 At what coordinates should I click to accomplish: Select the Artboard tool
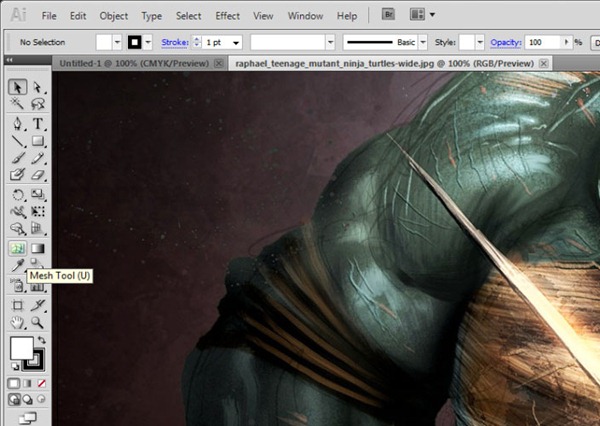click(x=18, y=305)
